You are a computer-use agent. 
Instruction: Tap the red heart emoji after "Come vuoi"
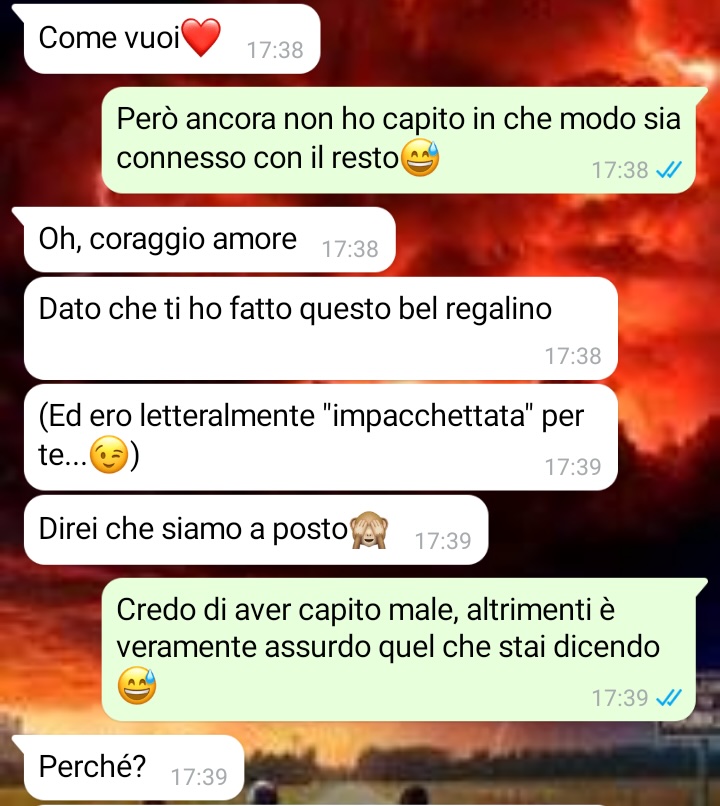201,37
